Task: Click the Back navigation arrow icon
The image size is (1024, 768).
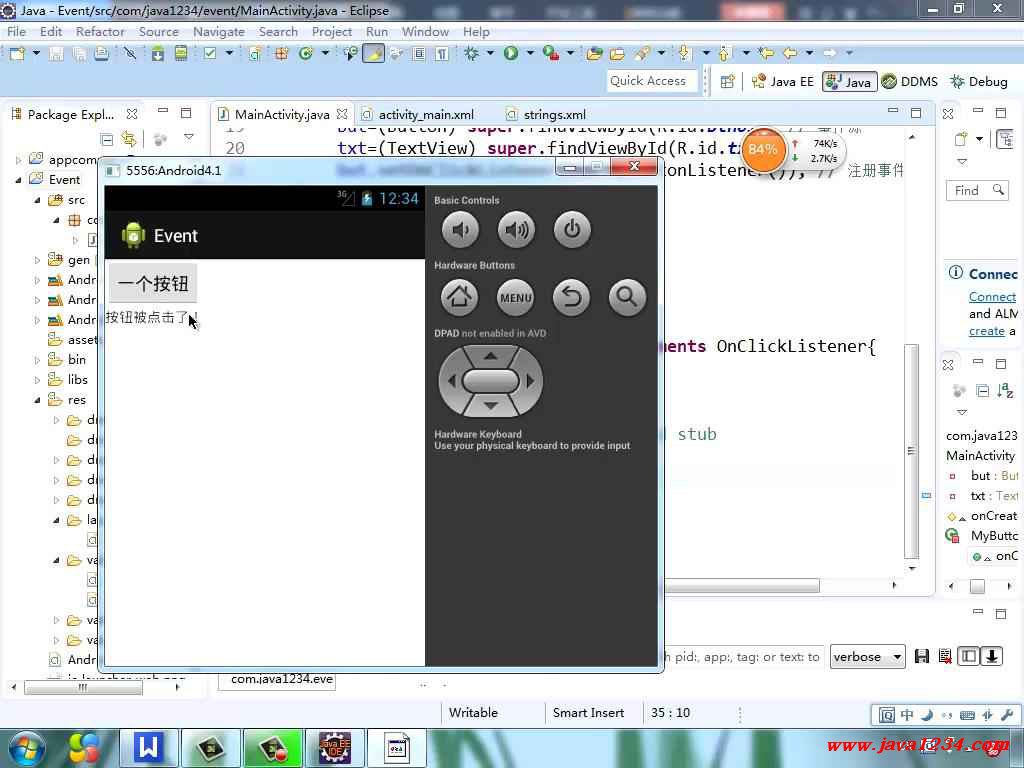Action: 790,53
